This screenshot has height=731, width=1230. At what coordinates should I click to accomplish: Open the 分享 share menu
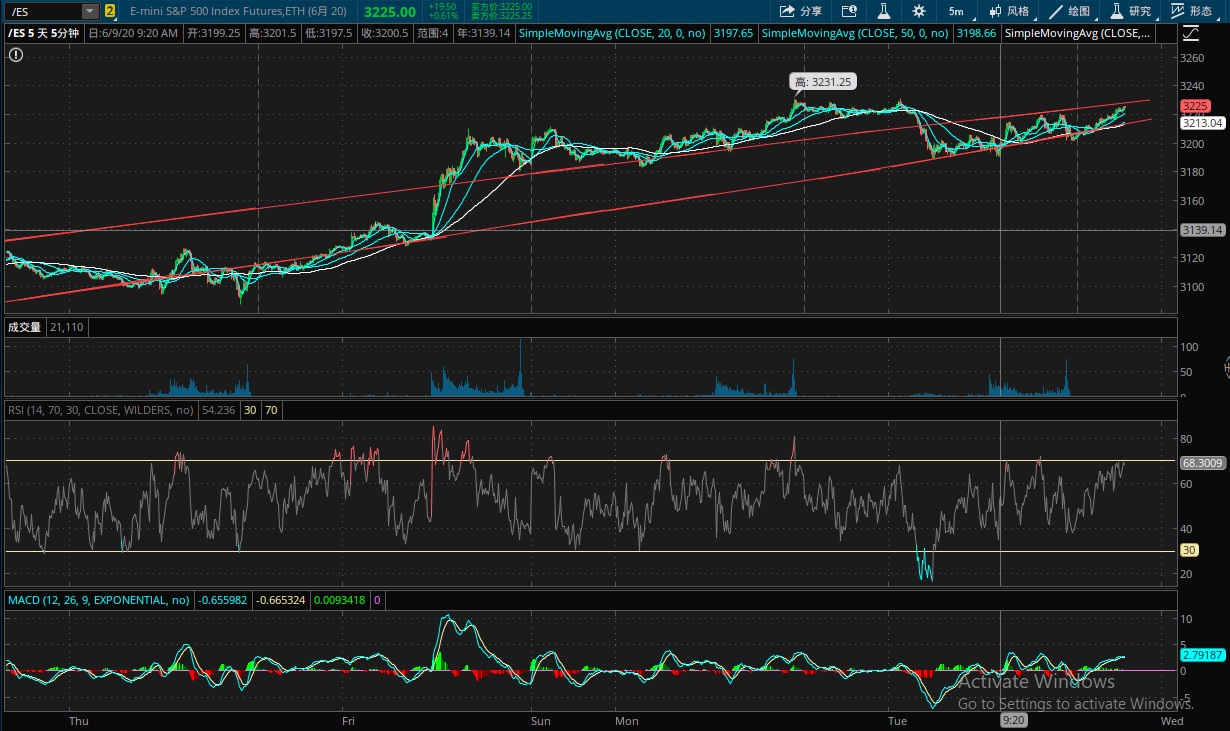(x=800, y=11)
